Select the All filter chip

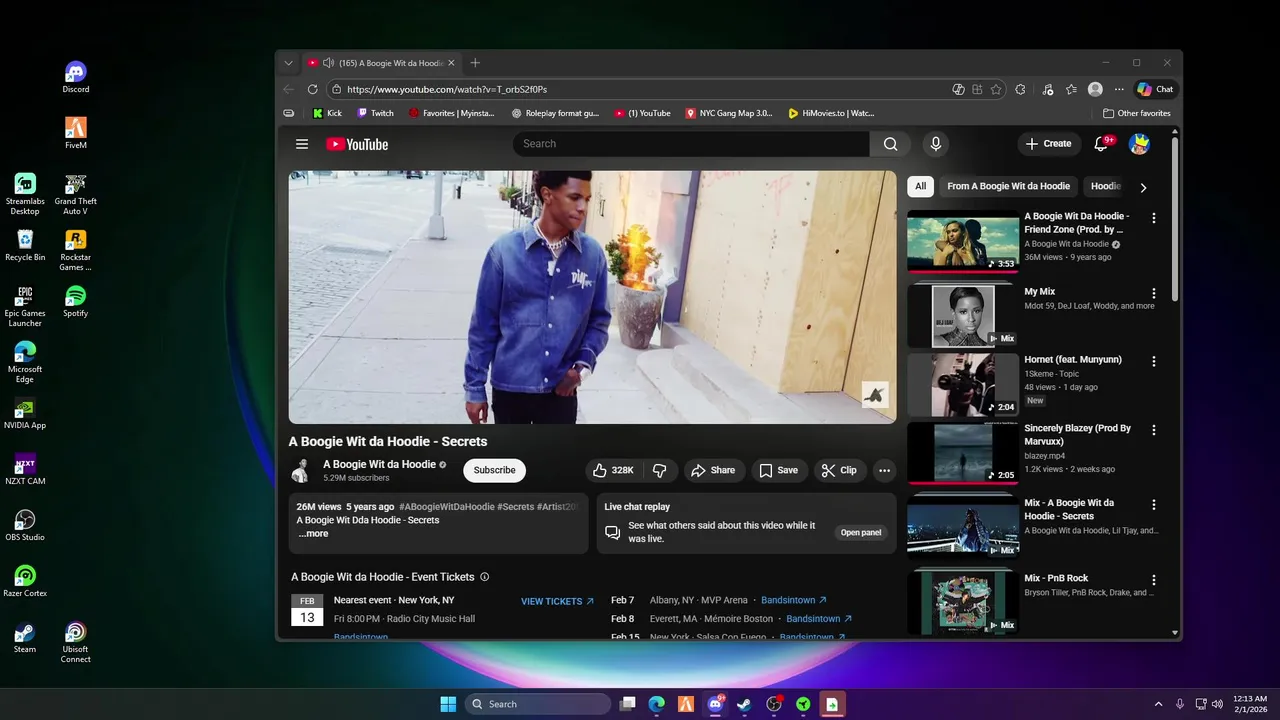click(x=920, y=186)
